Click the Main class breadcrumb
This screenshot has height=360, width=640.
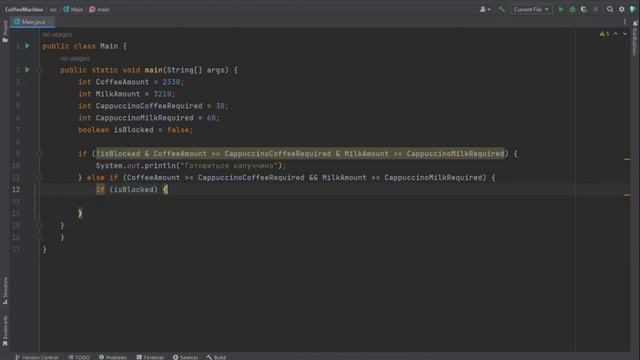[x=73, y=9]
